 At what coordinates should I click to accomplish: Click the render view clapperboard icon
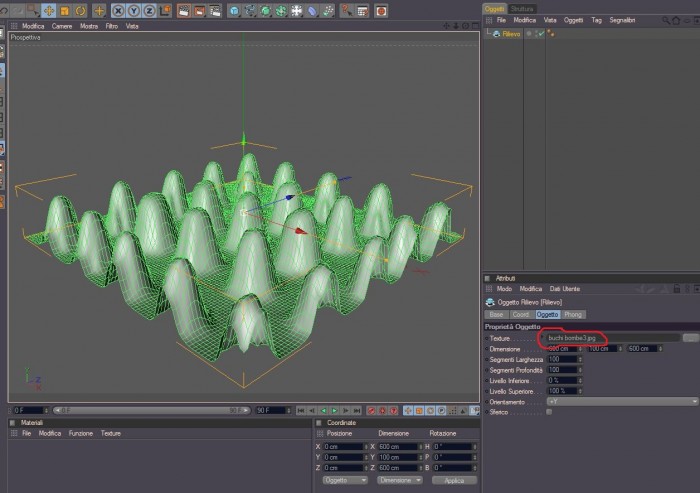[183, 11]
